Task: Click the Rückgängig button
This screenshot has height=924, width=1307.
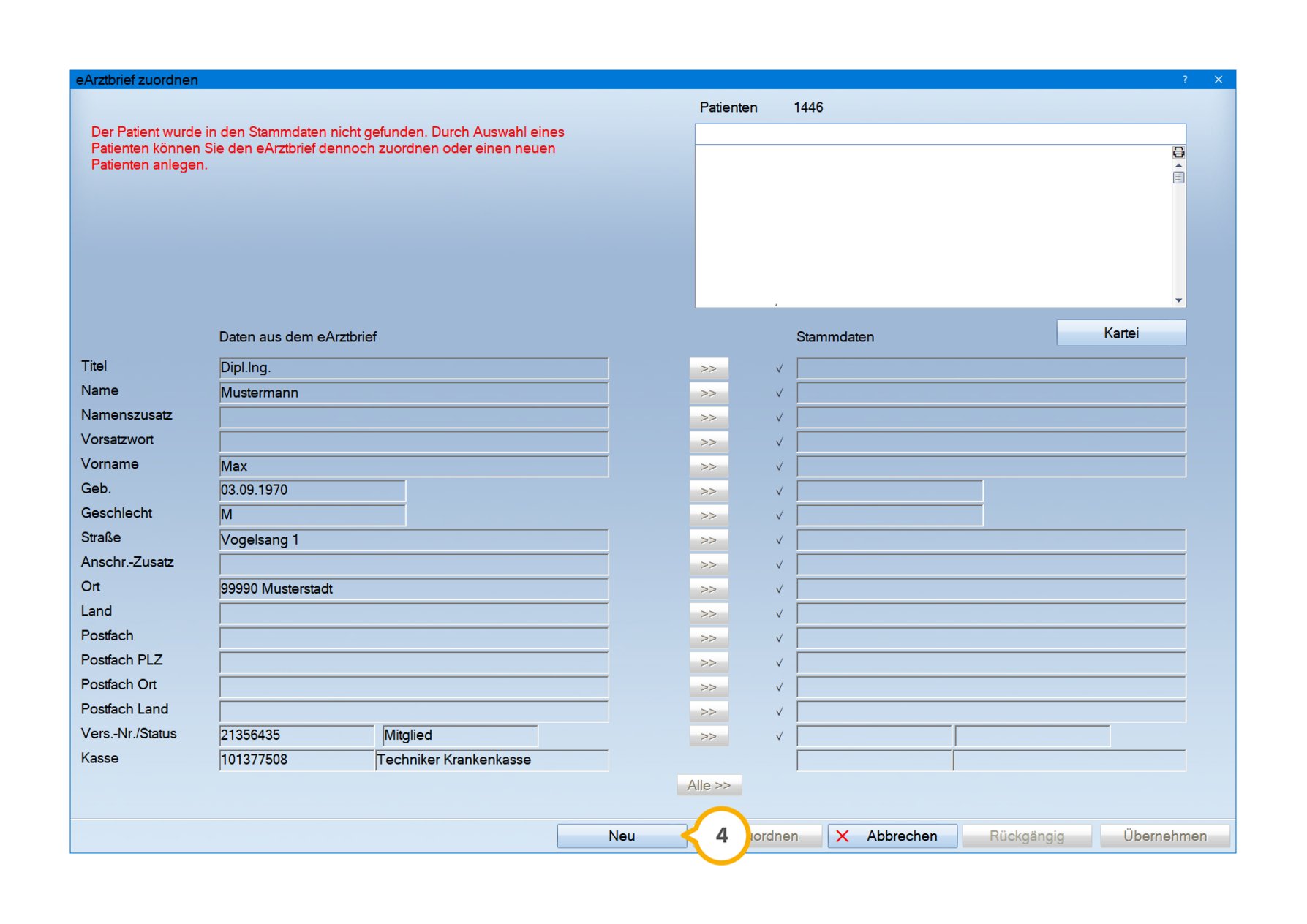Action: pyautogui.click(x=1026, y=836)
